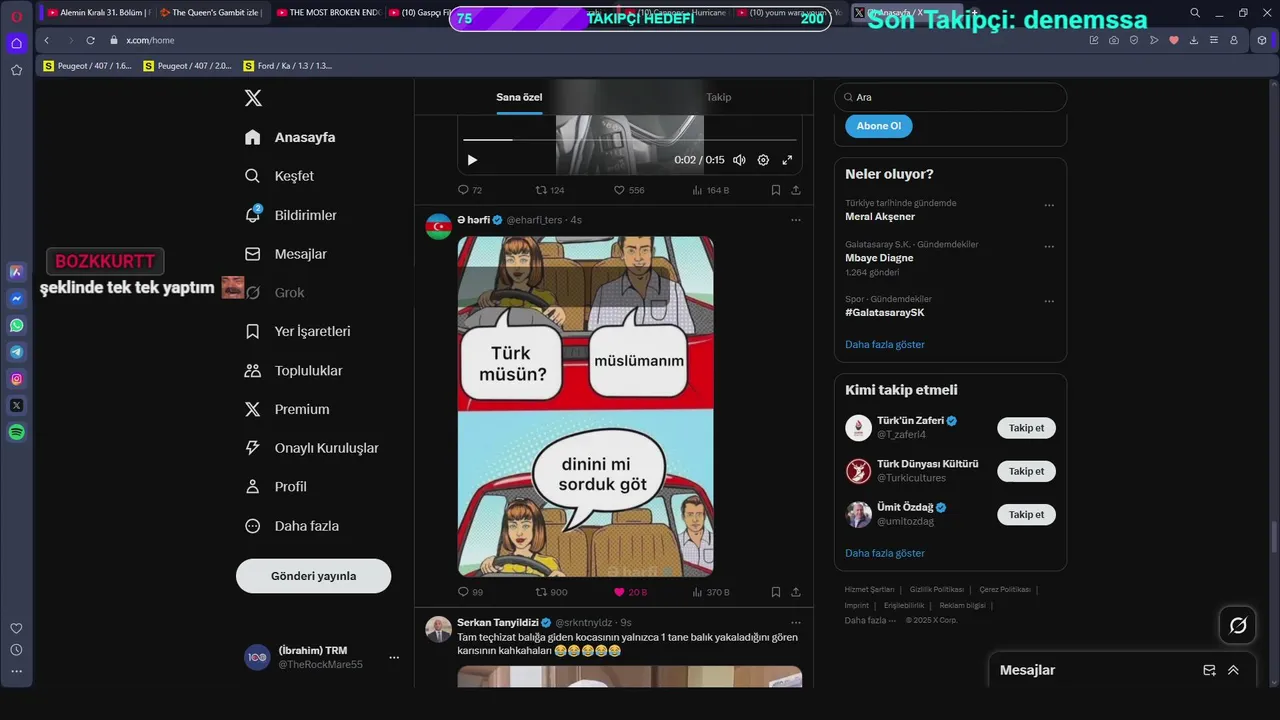The image size is (1280, 720).
Task: Repost the Əhərfi post with 900 reposts
Action: pos(551,592)
